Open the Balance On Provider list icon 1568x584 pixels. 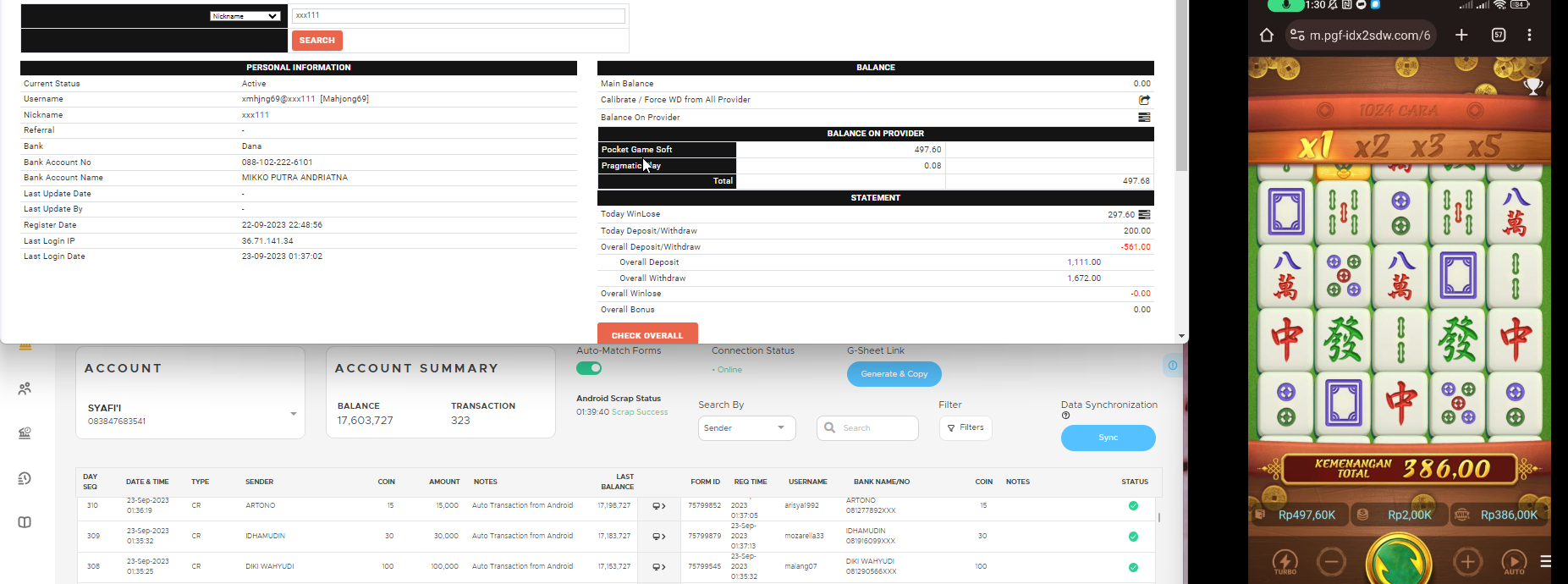tap(1144, 118)
